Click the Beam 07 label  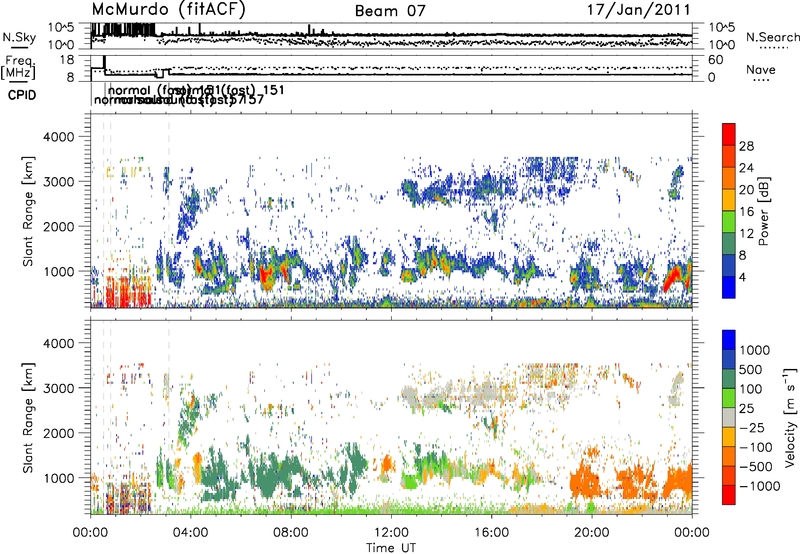click(x=390, y=11)
